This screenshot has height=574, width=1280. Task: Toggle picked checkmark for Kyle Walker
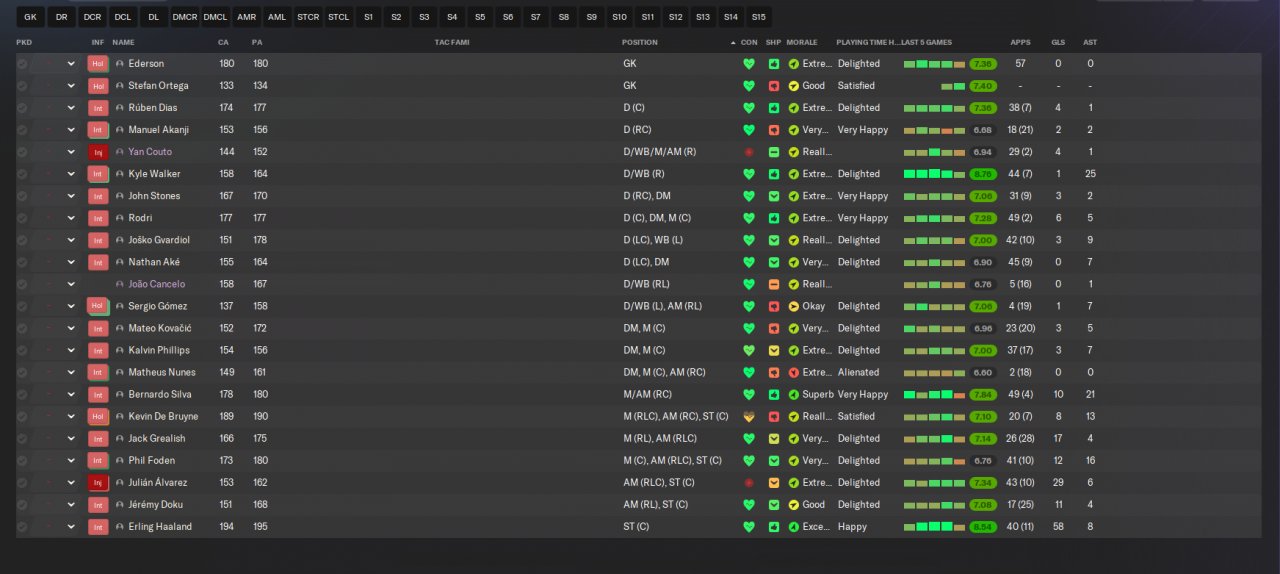click(x=22, y=174)
